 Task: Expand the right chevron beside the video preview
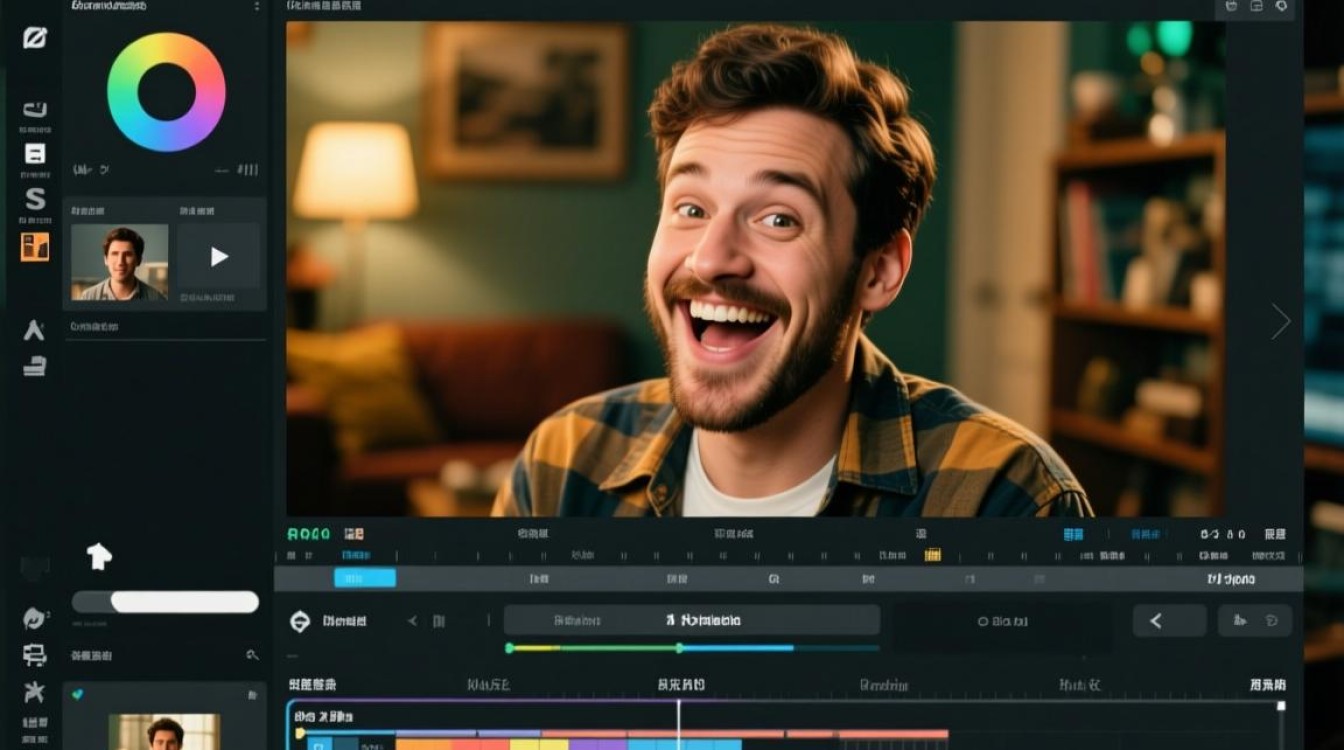[1281, 321]
